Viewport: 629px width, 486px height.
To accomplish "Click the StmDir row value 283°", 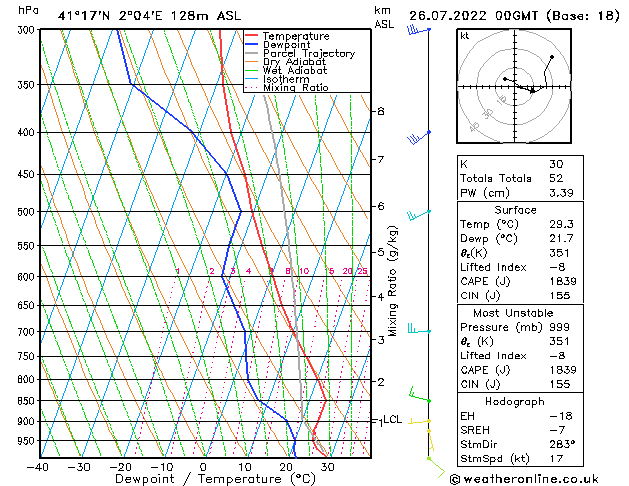I will point(560,444).
